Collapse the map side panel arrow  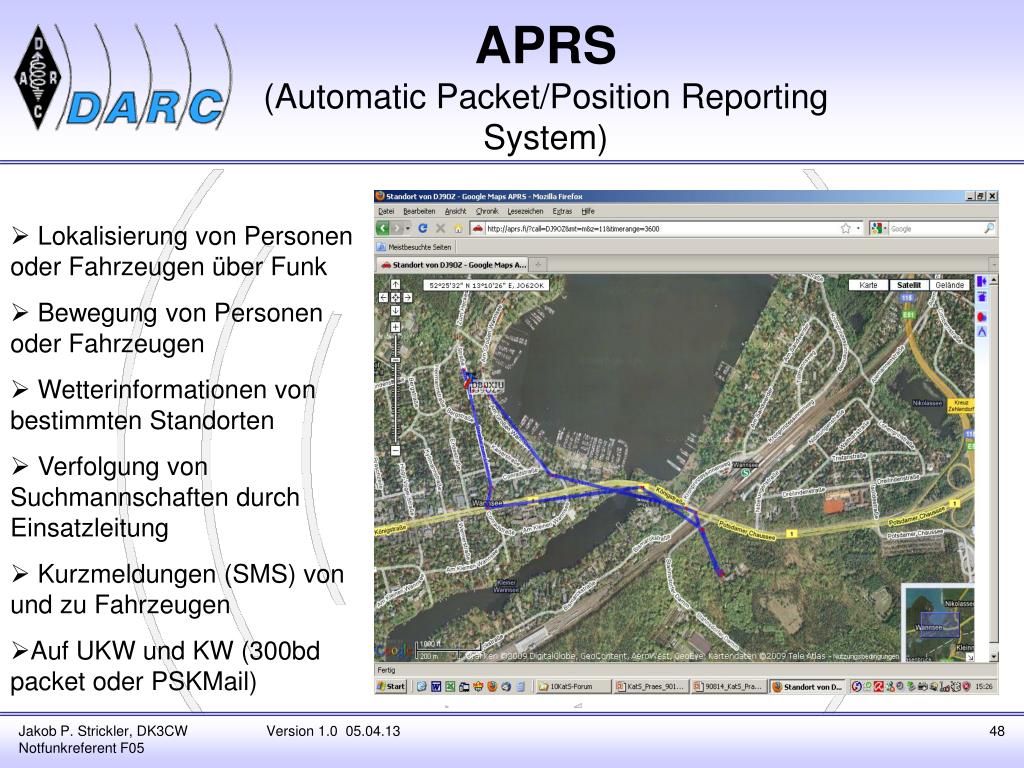(982, 283)
